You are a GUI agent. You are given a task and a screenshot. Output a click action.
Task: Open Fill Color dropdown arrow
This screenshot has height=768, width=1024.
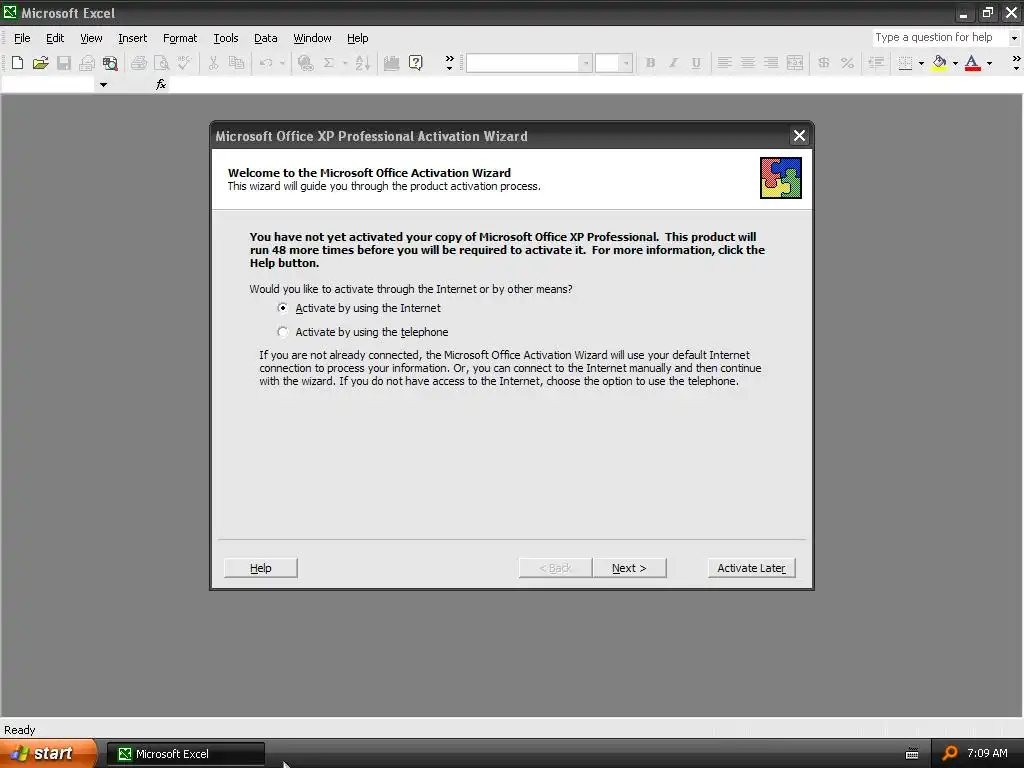[x=955, y=63]
